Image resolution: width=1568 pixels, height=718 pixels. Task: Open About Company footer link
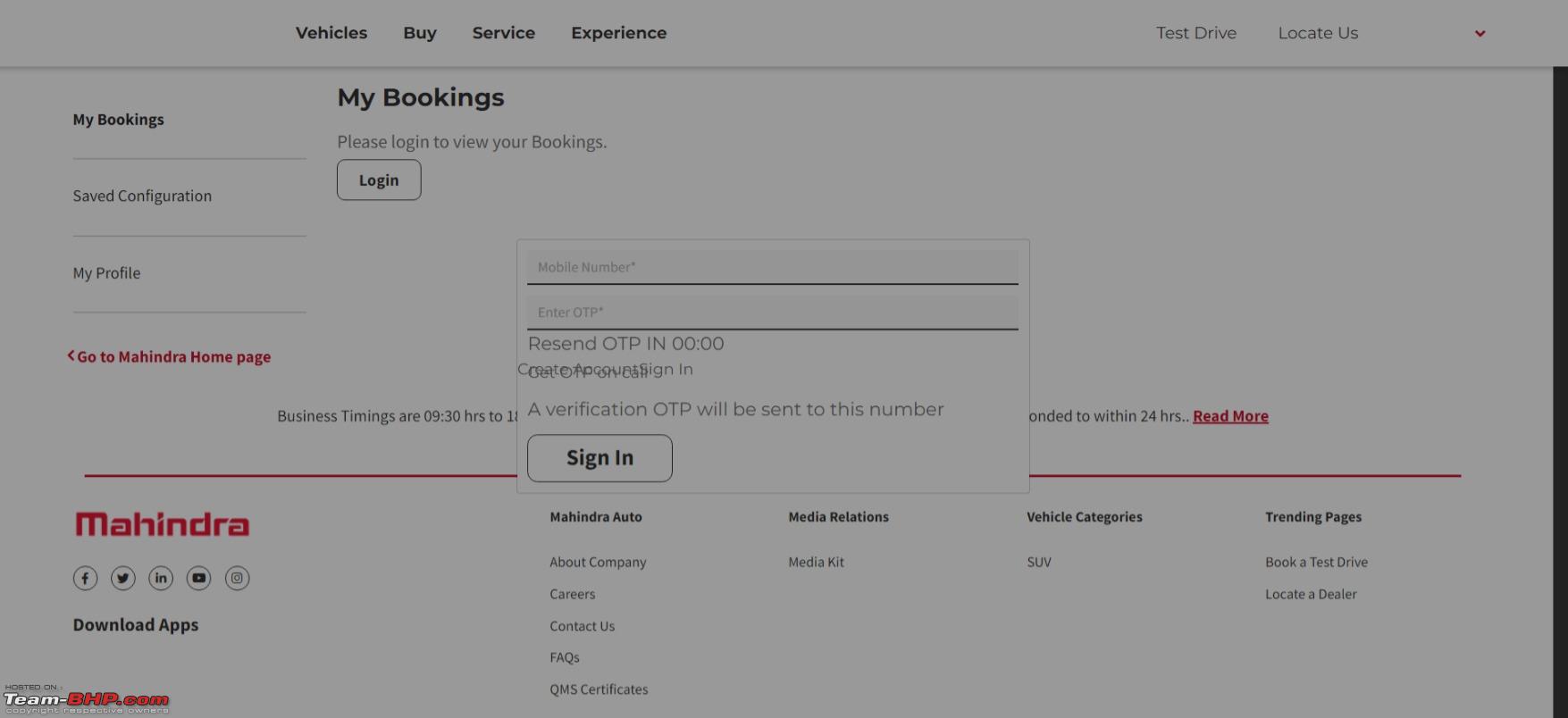[x=598, y=562]
